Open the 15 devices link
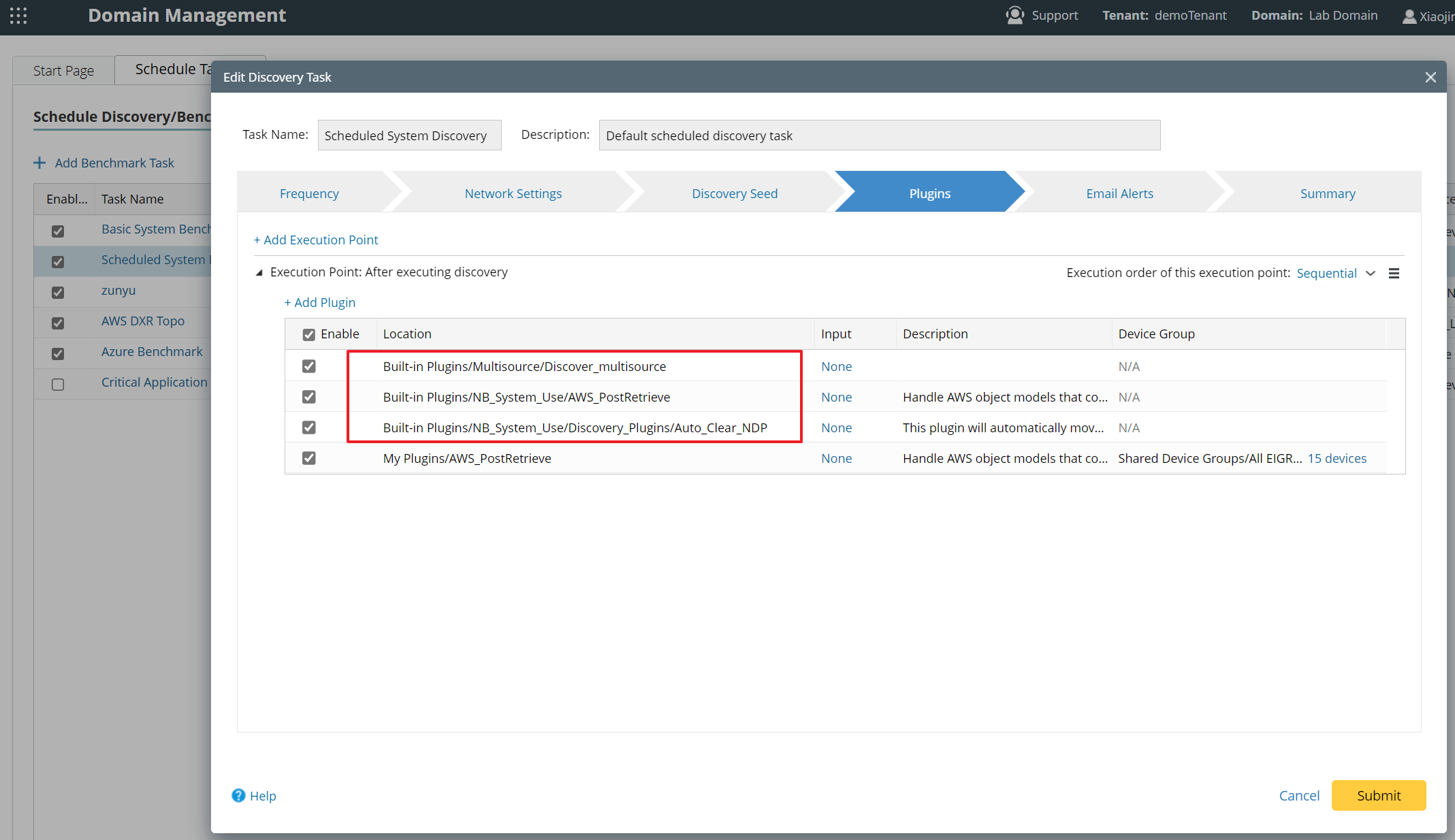The image size is (1455, 840). coord(1337,458)
